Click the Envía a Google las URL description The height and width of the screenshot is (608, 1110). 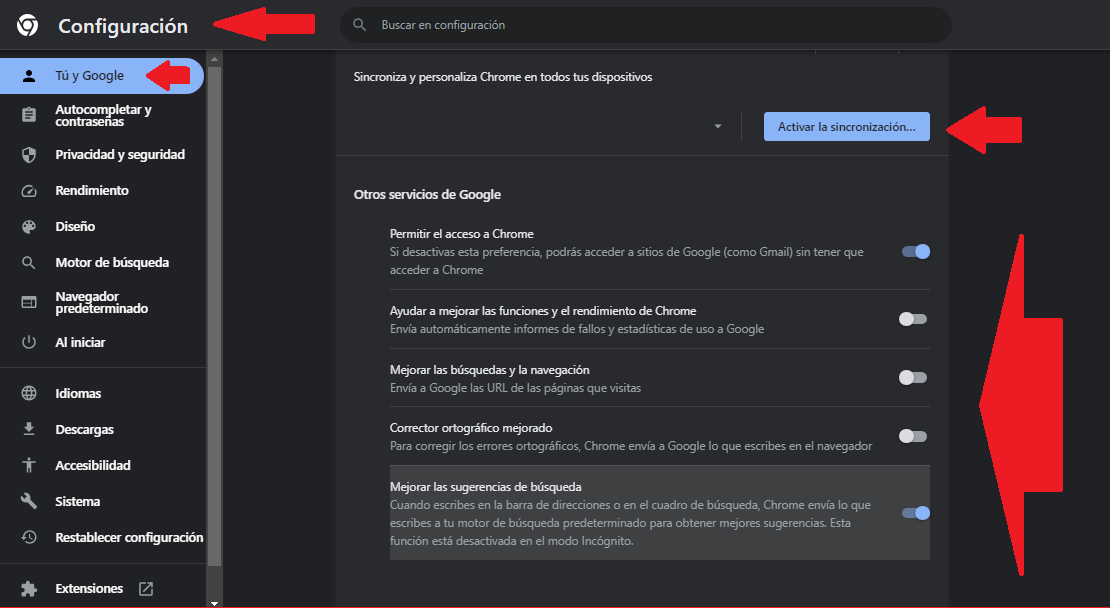[515, 388]
